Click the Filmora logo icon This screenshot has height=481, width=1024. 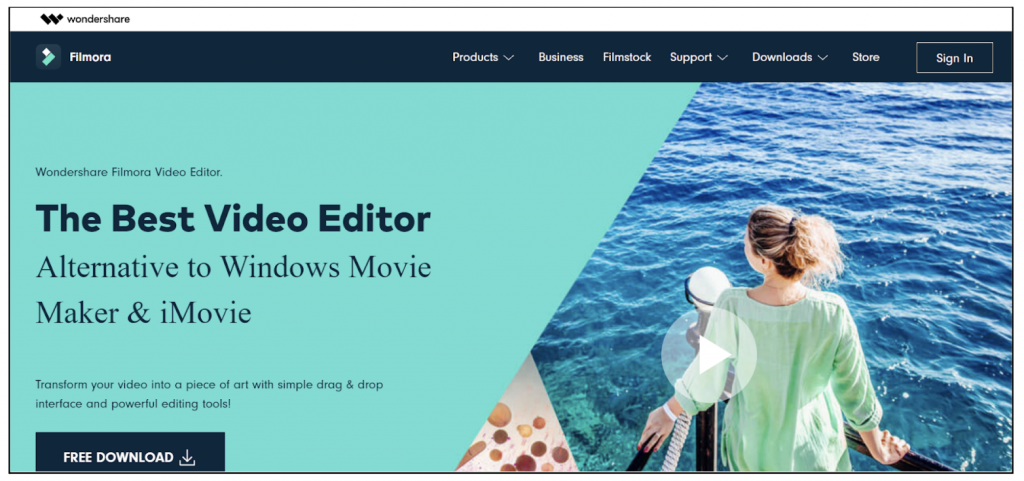coord(48,57)
